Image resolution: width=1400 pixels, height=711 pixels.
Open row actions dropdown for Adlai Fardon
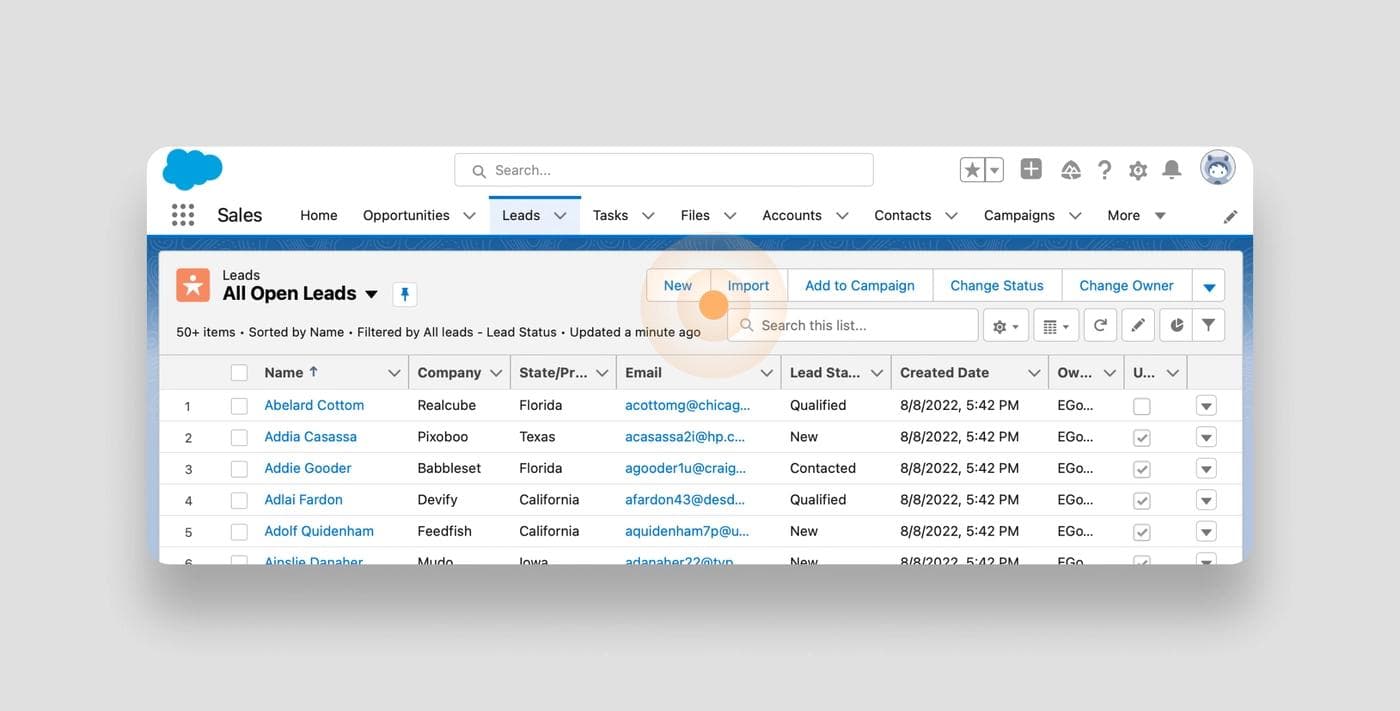coord(1206,500)
